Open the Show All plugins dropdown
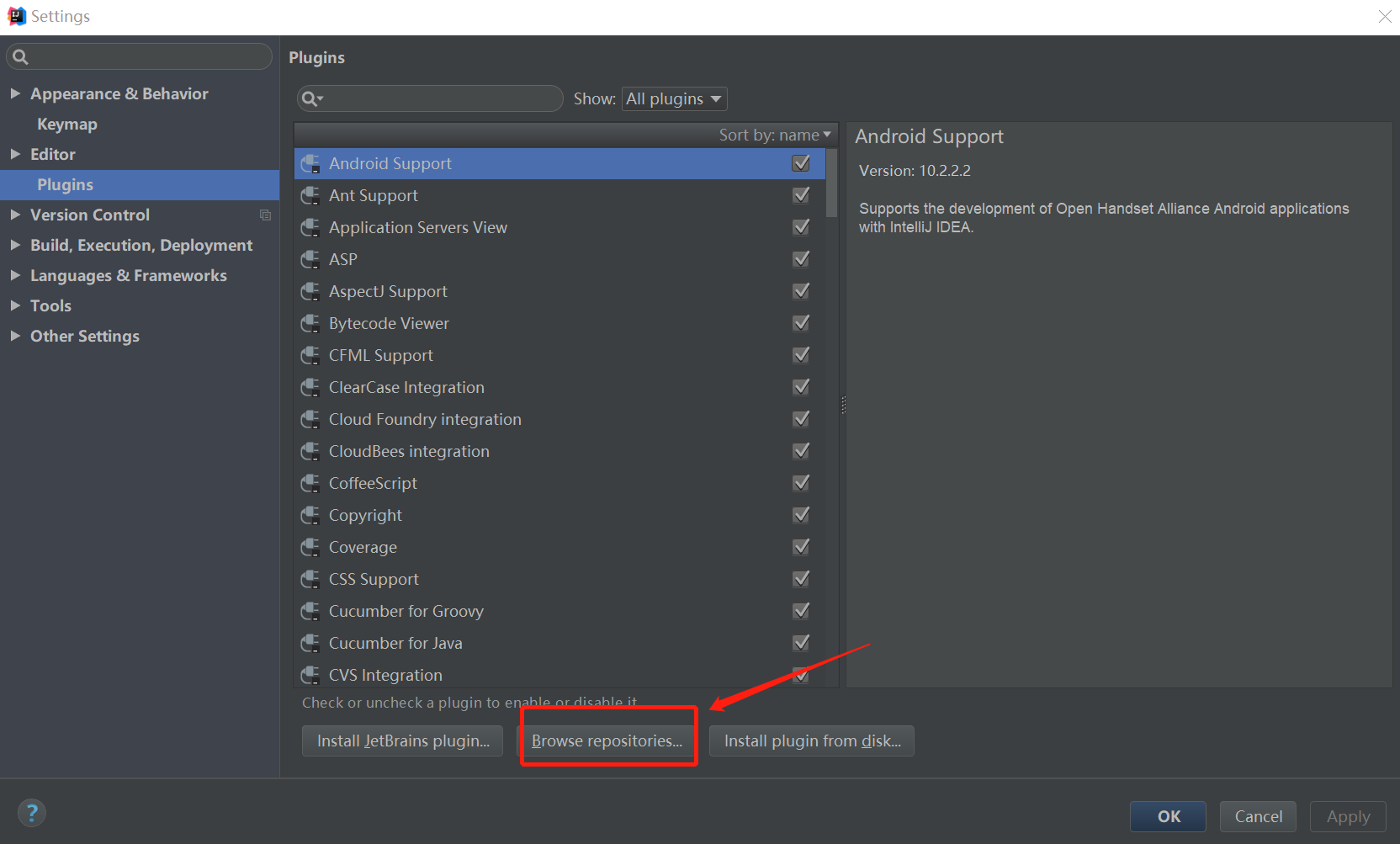This screenshot has height=844, width=1400. coord(674,98)
